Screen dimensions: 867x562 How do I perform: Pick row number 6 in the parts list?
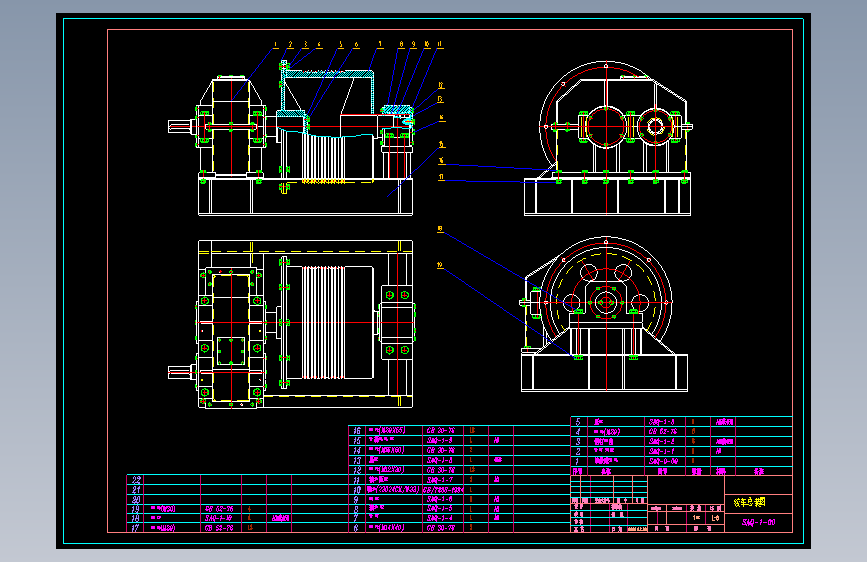[356, 528]
